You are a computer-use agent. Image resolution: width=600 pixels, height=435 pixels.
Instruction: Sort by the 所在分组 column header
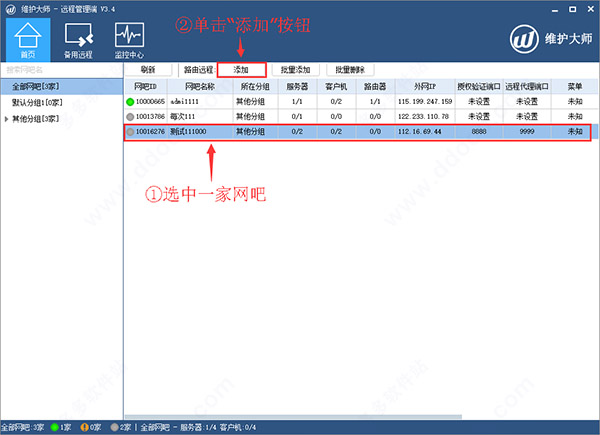[x=255, y=86]
